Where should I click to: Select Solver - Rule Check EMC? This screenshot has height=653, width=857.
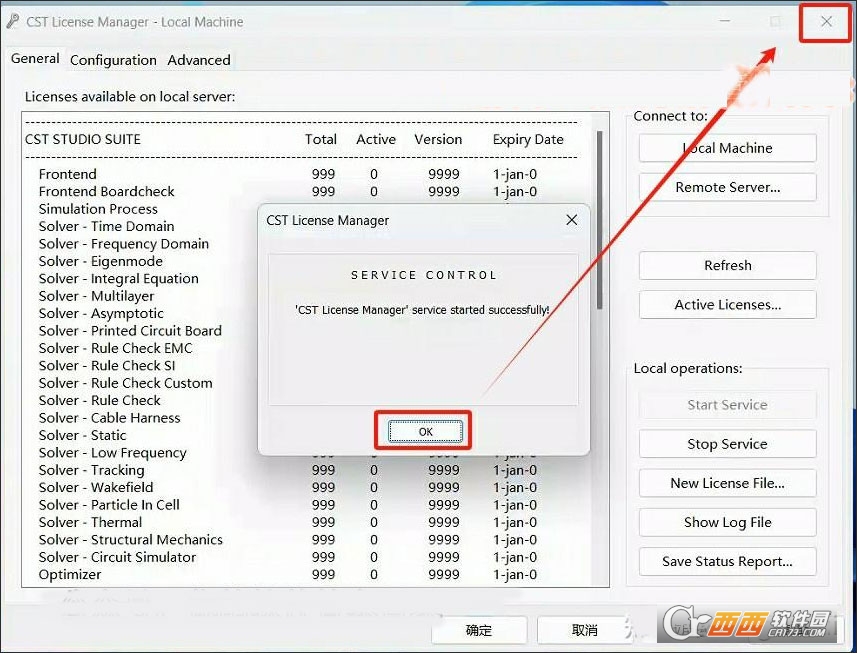115,349
